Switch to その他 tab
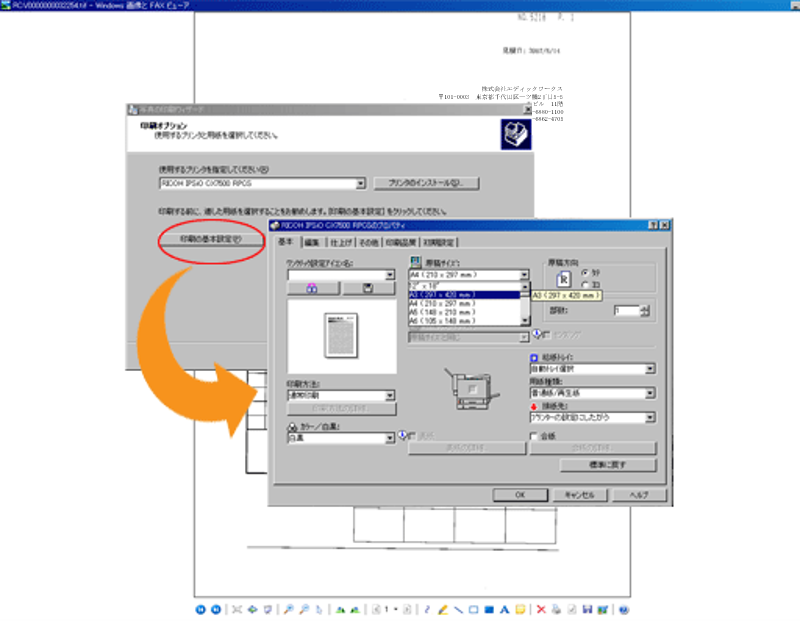The width and height of the screenshot is (800, 621). pyautogui.click(x=368, y=242)
